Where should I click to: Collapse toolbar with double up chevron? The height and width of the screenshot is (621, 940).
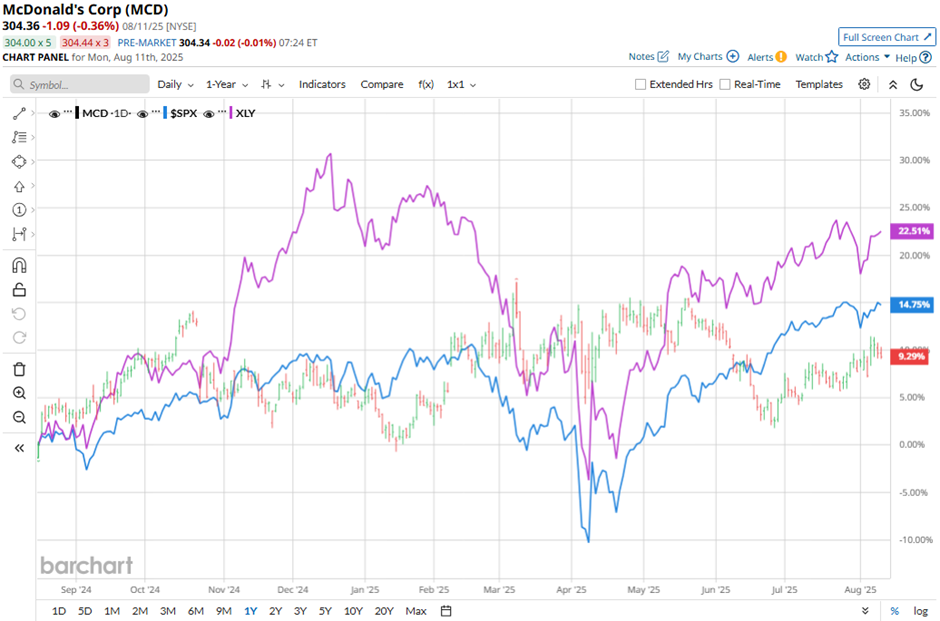coord(893,85)
